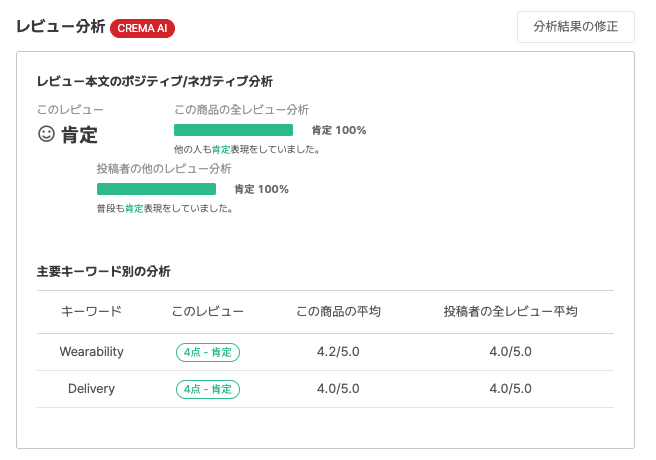Screen dimensions: 656x460
Task: Click the large 肯定 result label
Action: (x=79, y=135)
